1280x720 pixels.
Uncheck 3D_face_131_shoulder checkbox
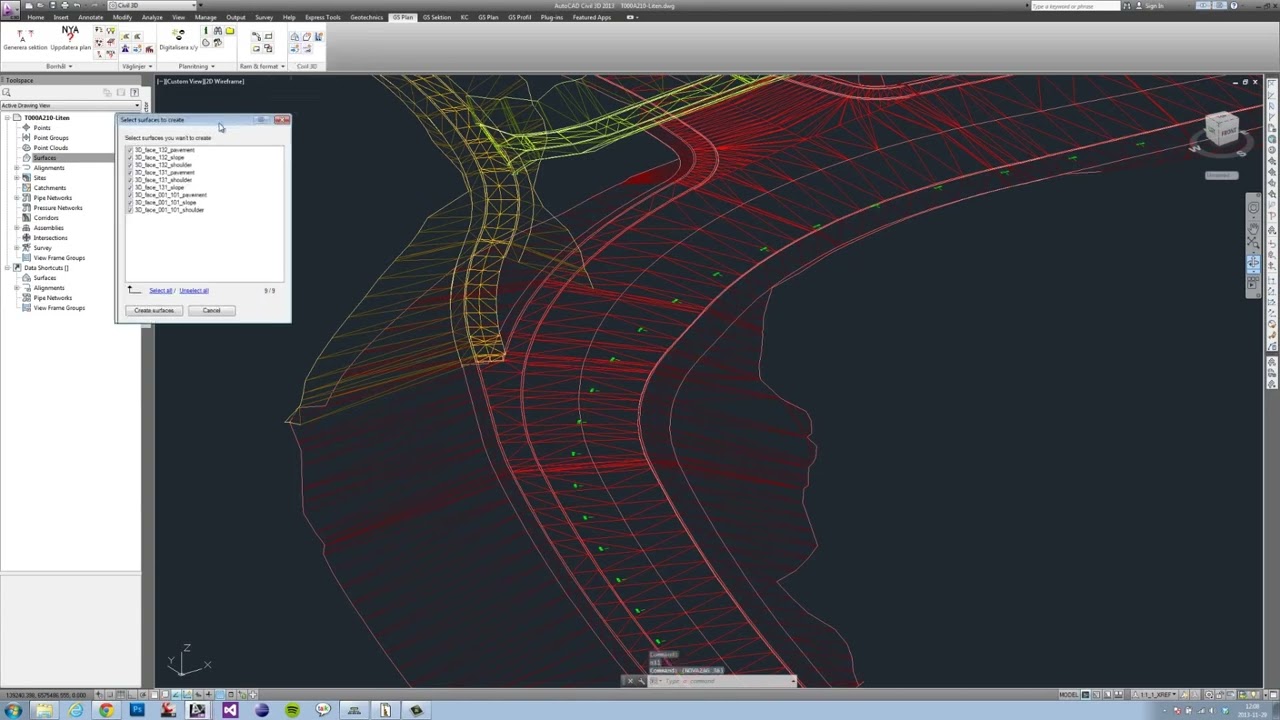pyautogui.click(x=130, y=180)
